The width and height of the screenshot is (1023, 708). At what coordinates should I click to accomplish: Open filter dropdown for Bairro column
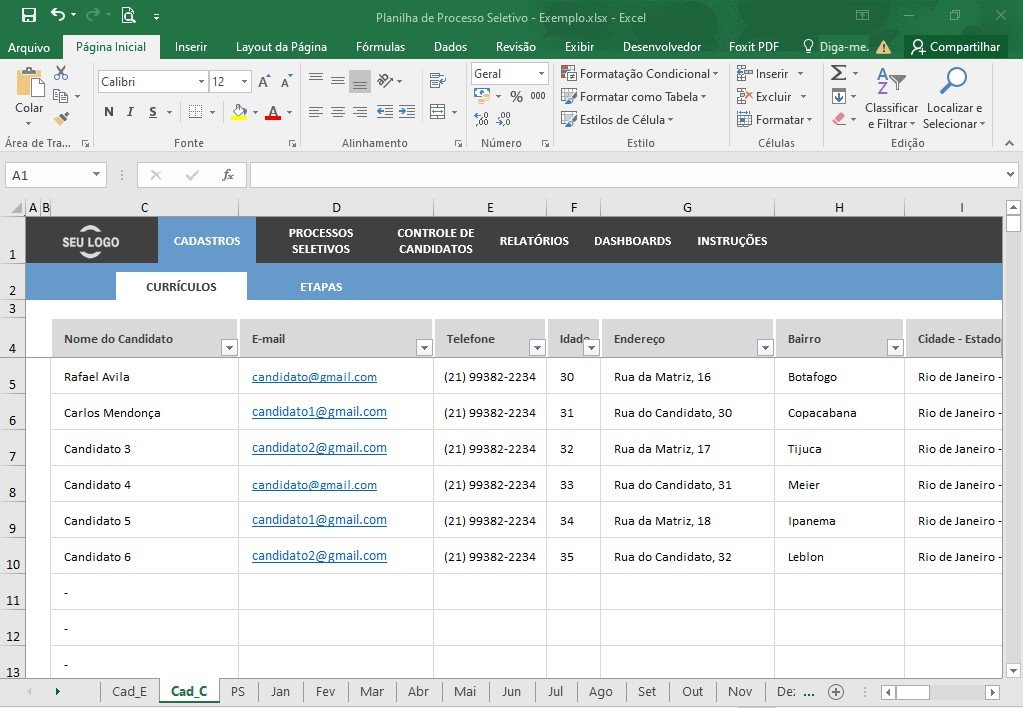point(895,348)
